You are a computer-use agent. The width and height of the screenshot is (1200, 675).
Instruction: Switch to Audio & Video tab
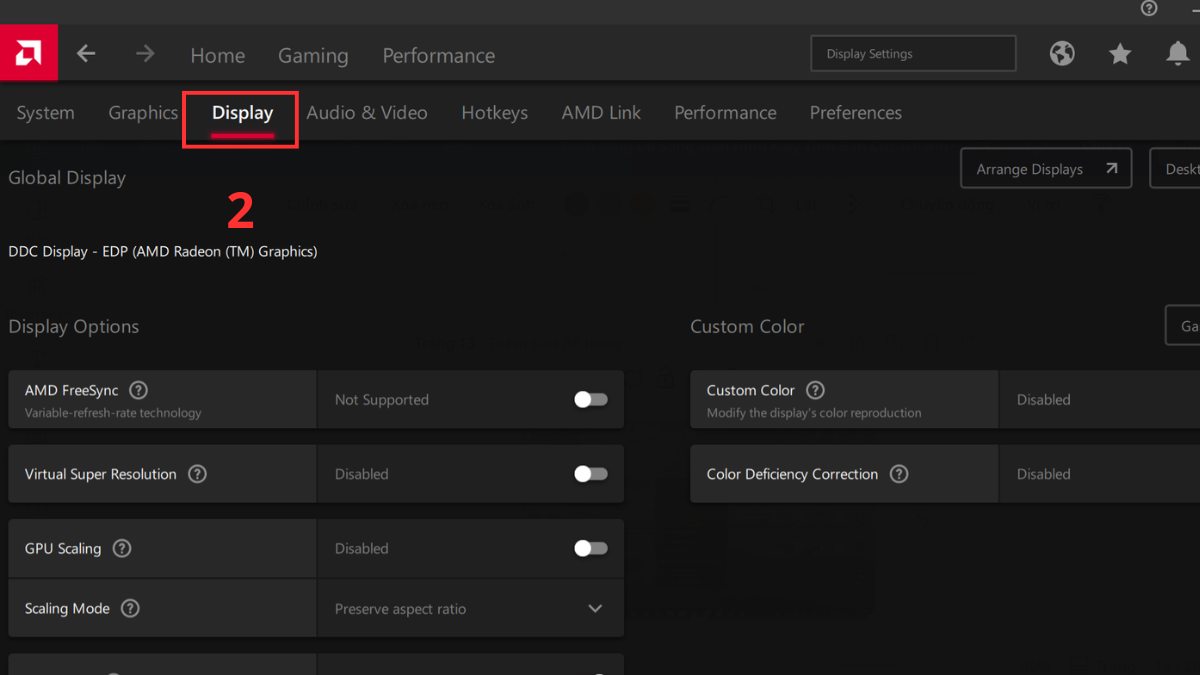367,113
